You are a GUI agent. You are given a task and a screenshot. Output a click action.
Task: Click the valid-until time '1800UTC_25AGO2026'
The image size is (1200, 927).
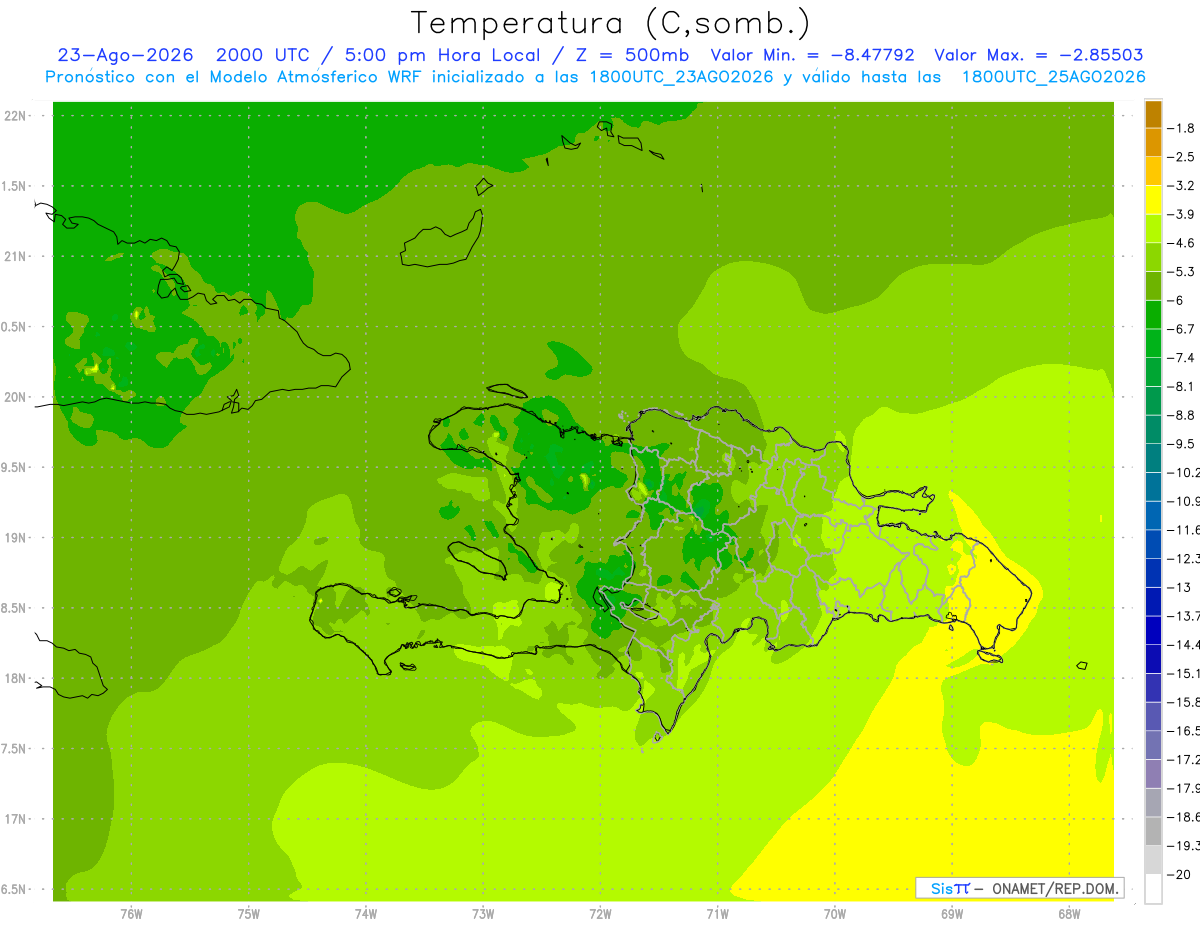pyautogui.click(x=1053, y=77)
